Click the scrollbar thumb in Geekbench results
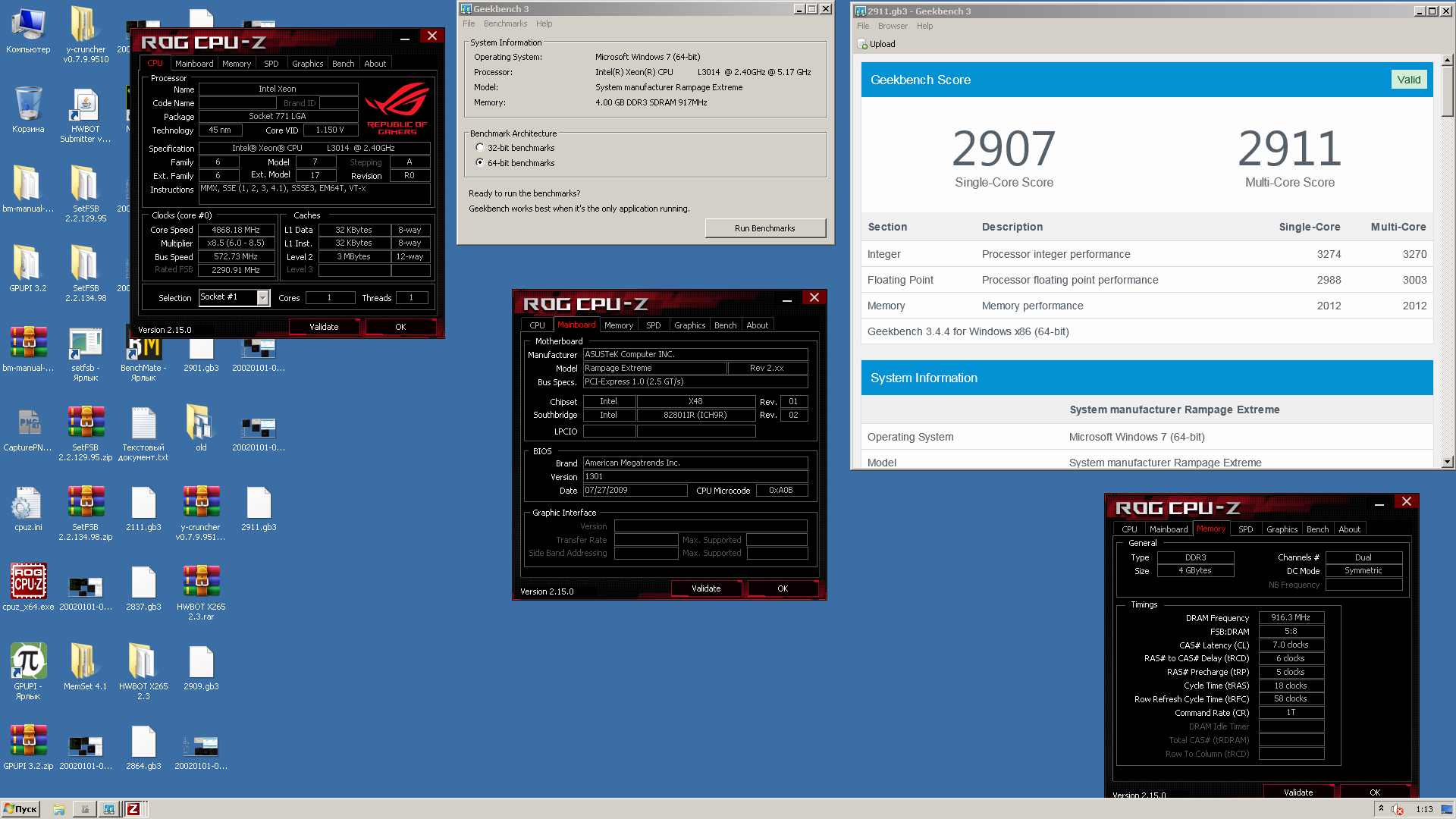 click(x=1447, y=91)
